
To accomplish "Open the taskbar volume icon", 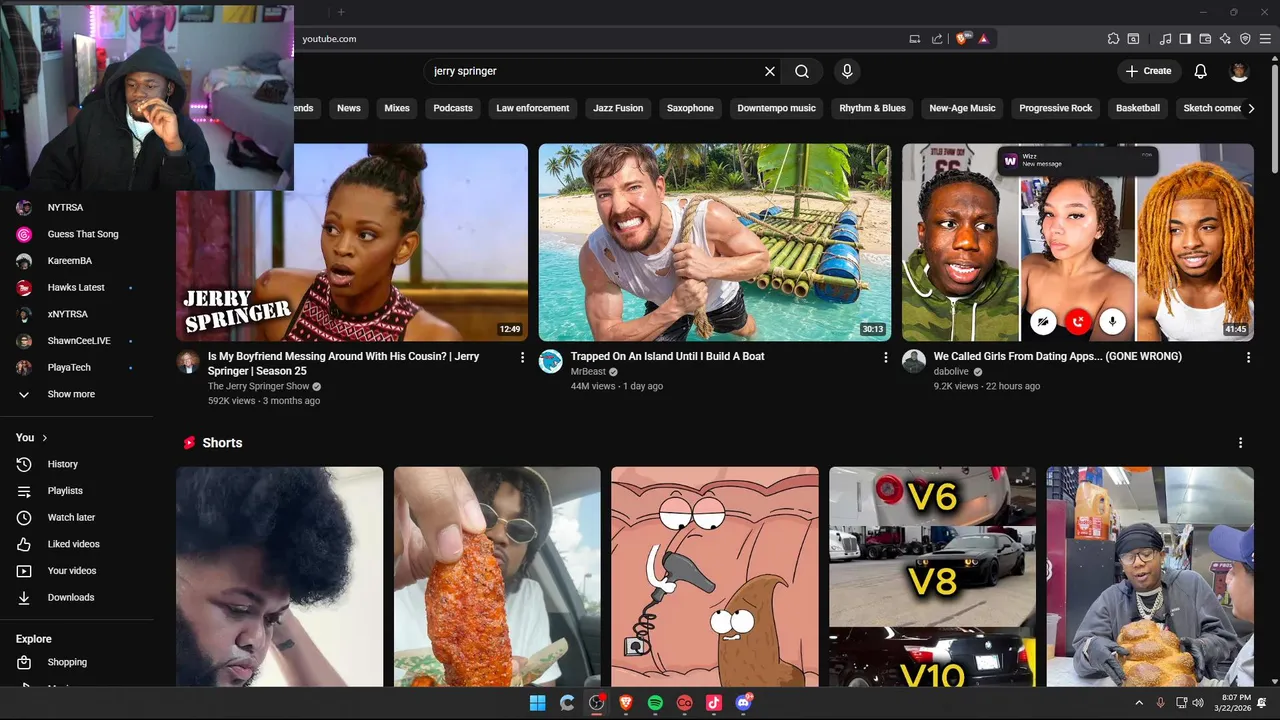I will point(1198,703).
